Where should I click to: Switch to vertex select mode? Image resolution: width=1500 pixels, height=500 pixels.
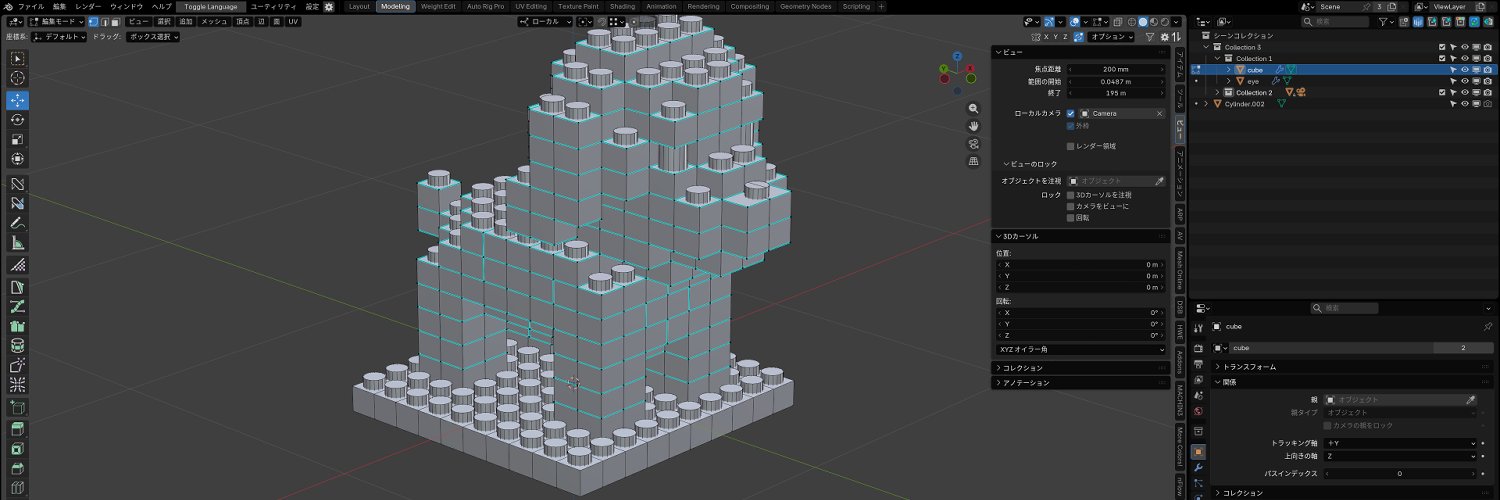[x=93, y=21]
